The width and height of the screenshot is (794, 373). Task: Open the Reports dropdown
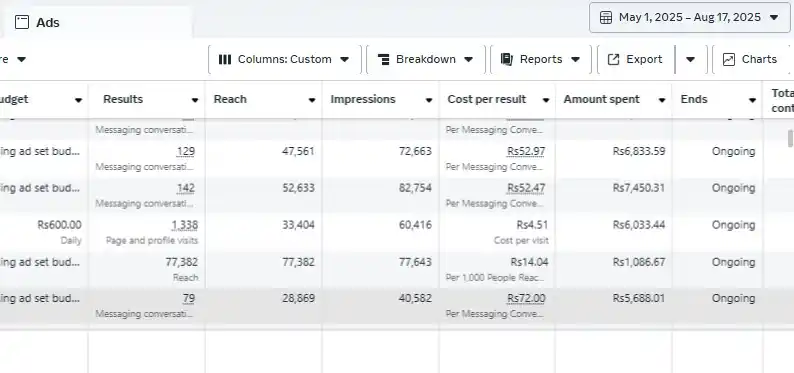click(540, 59)
